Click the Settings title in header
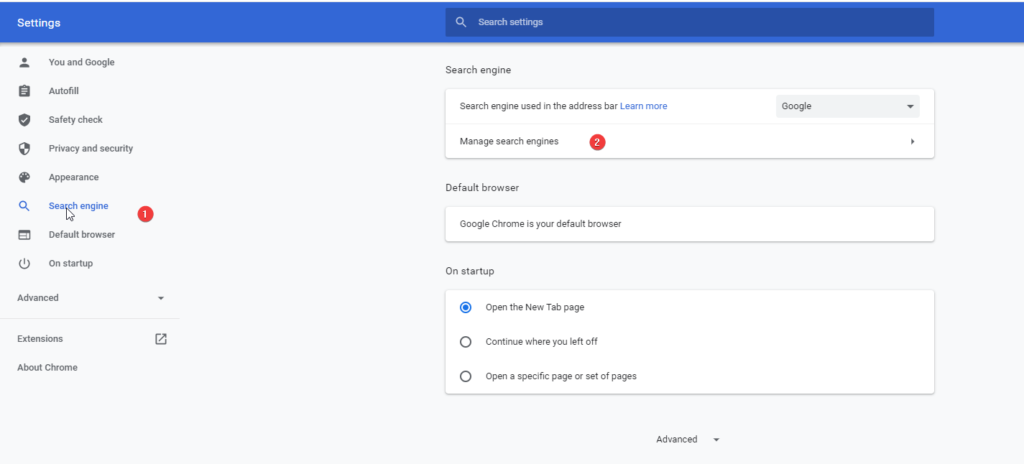Image resolution: width=1024 pixels, height=464 pixels. tap(39, 23)
